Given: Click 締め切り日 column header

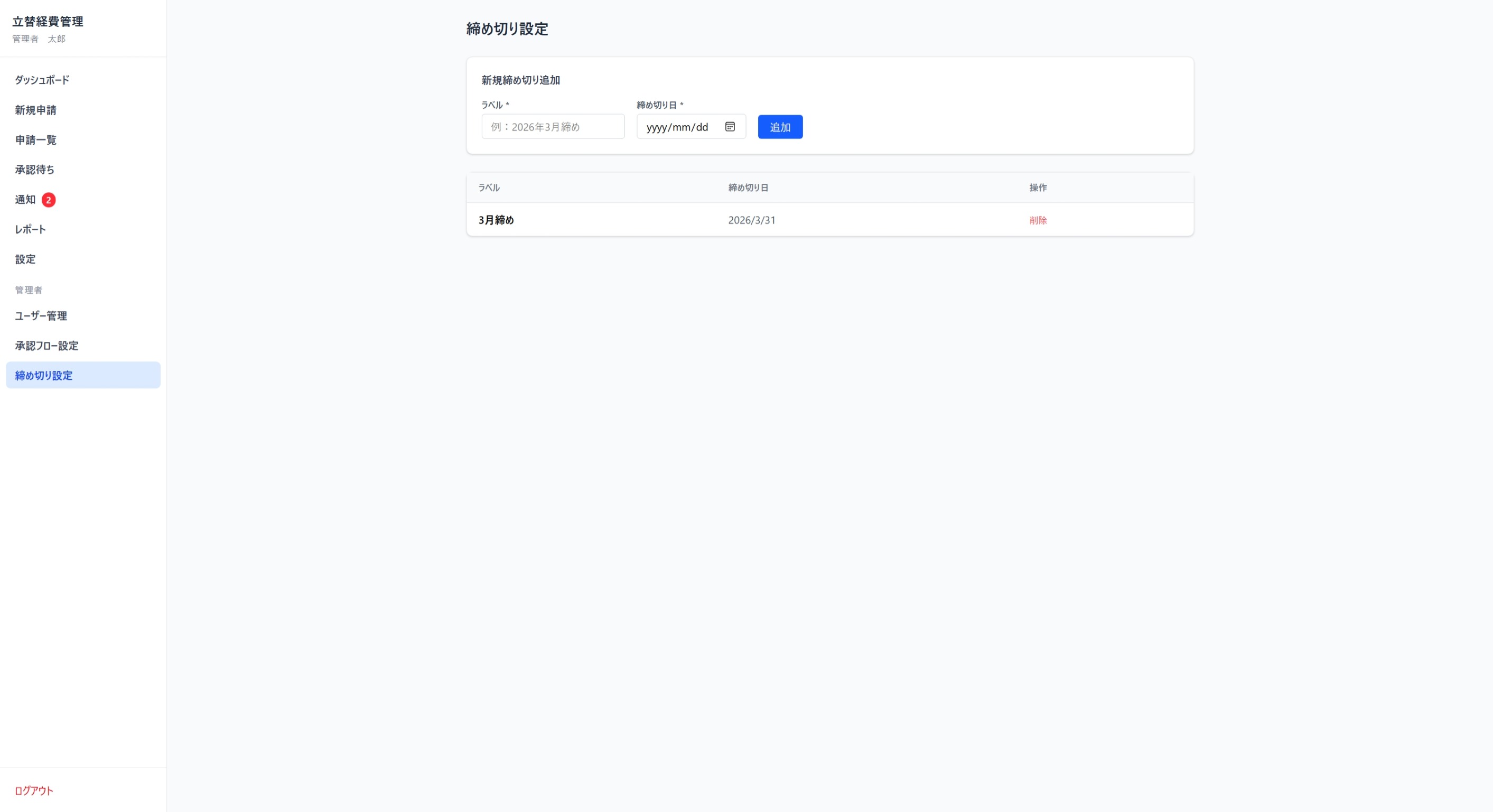Looking at the screenshot, I should coord(748,188).
